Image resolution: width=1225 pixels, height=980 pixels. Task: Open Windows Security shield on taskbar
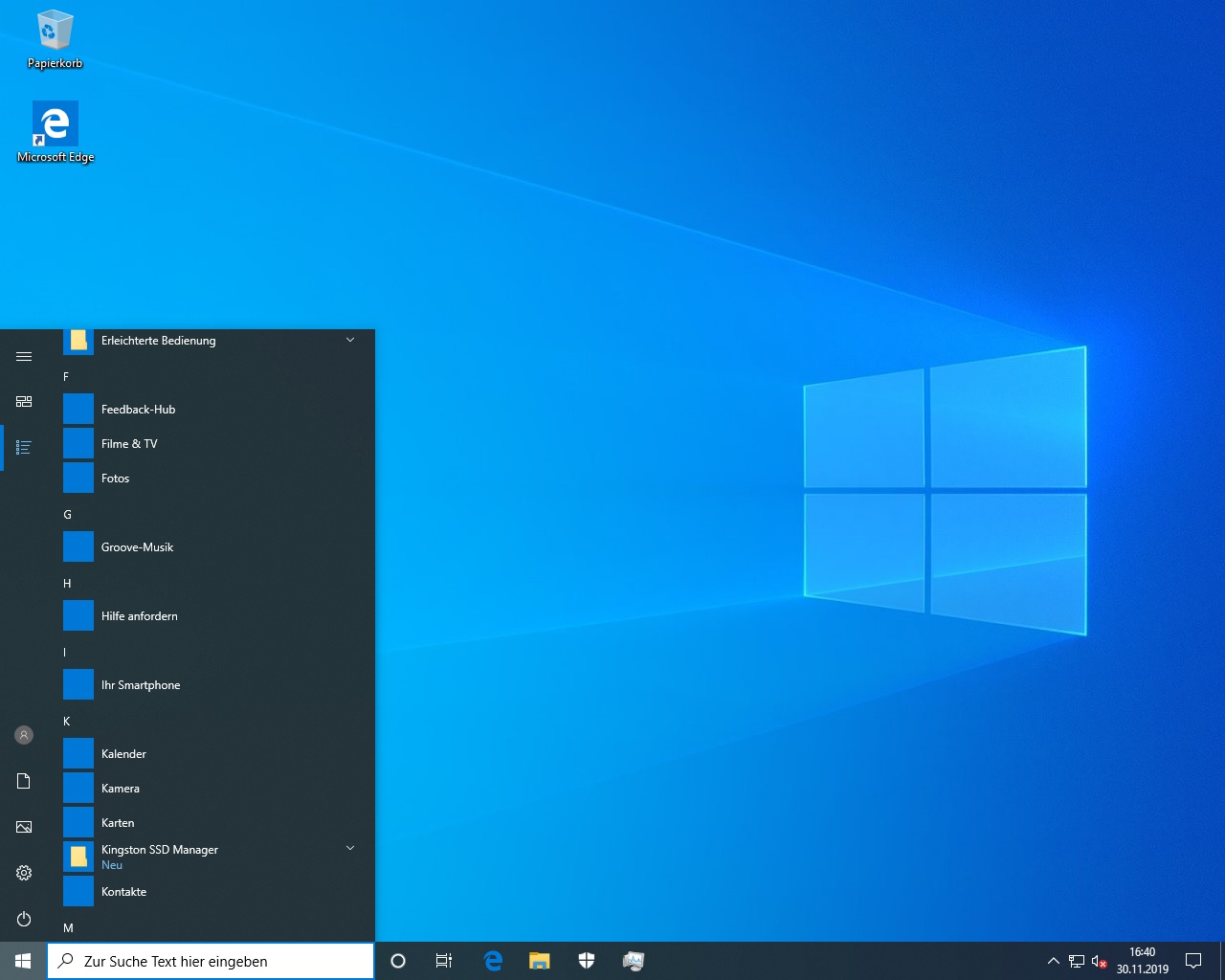(x=587, y=961)
